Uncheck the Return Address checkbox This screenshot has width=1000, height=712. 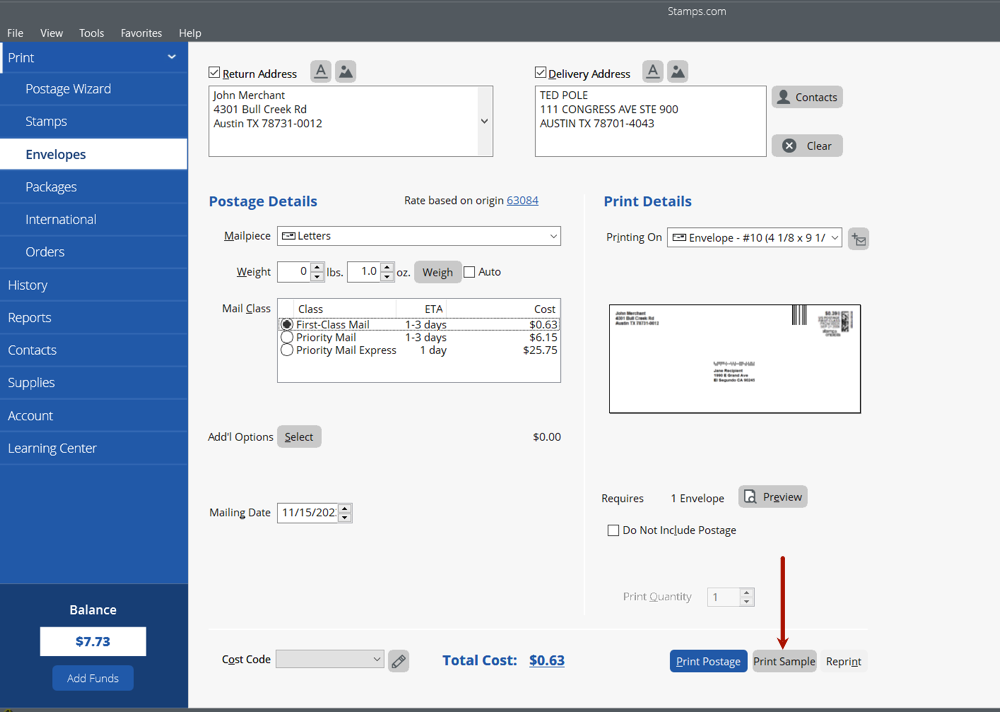click(215, 73)
